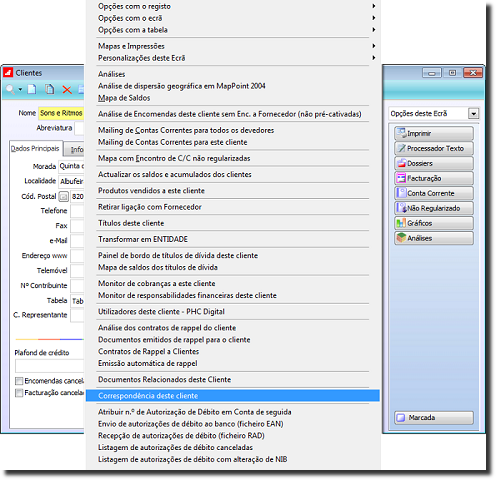
Task: Click the Imprimir button
Action: [434, 133]
